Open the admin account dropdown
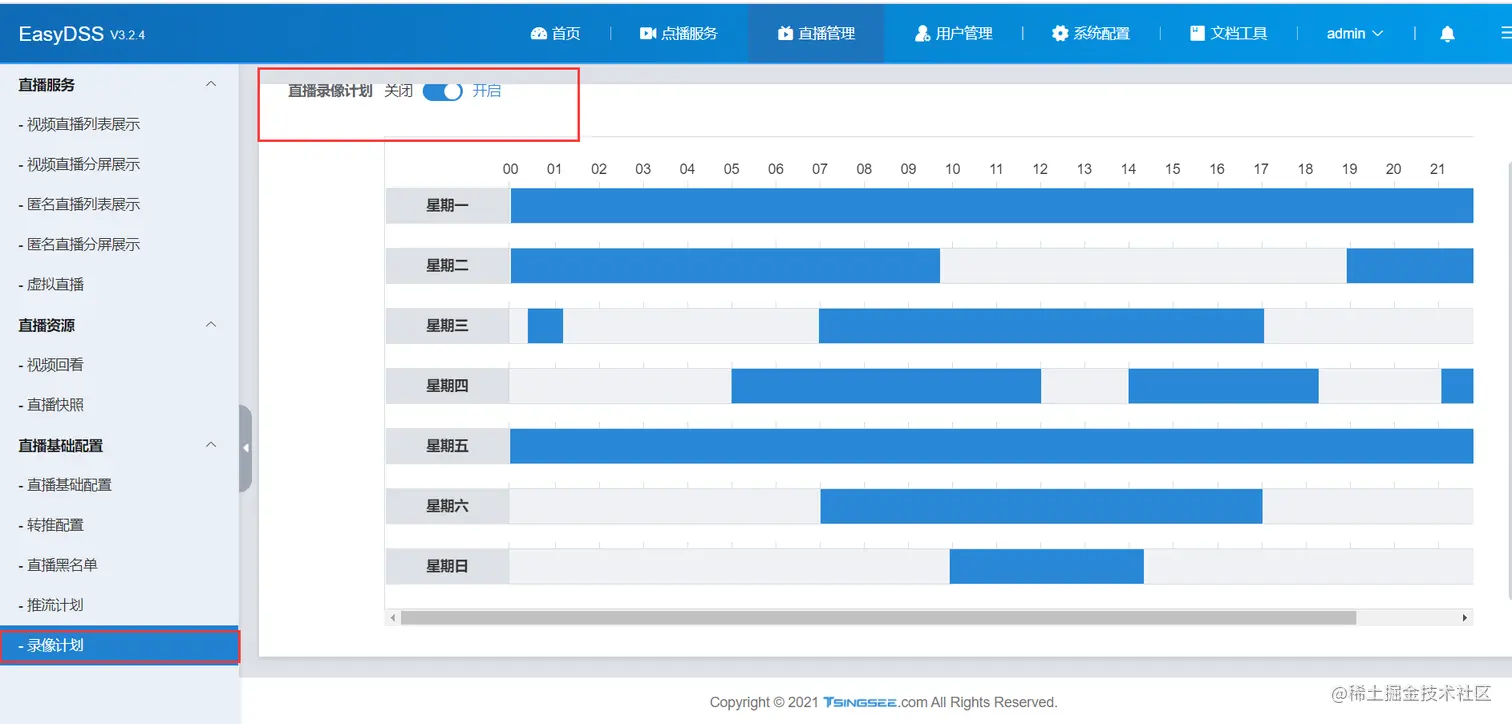Screen dimensions: 1512x724 (1355, 33)
